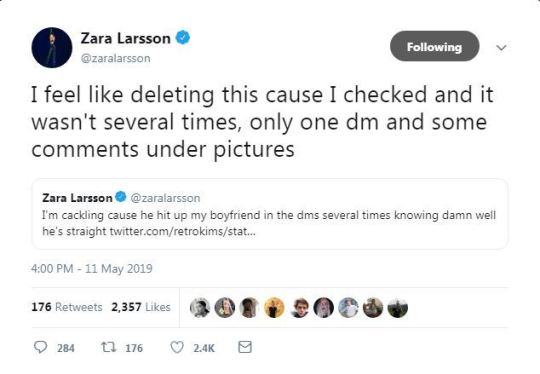The width and height of the screenshot is (540, 374).
Task: Click the last liker avatar in row
Action: point(397,308)
